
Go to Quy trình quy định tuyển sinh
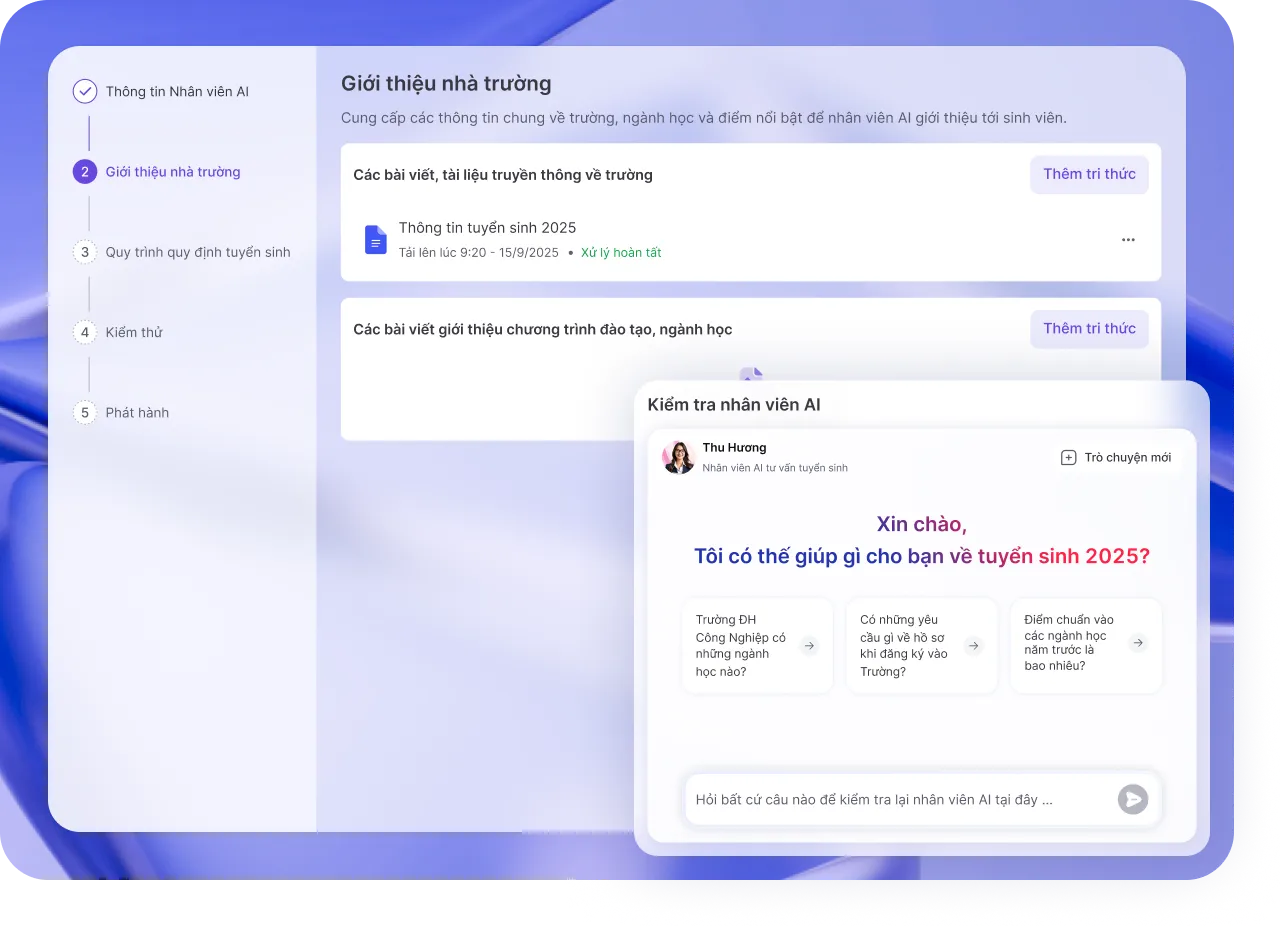coord(198,252)
